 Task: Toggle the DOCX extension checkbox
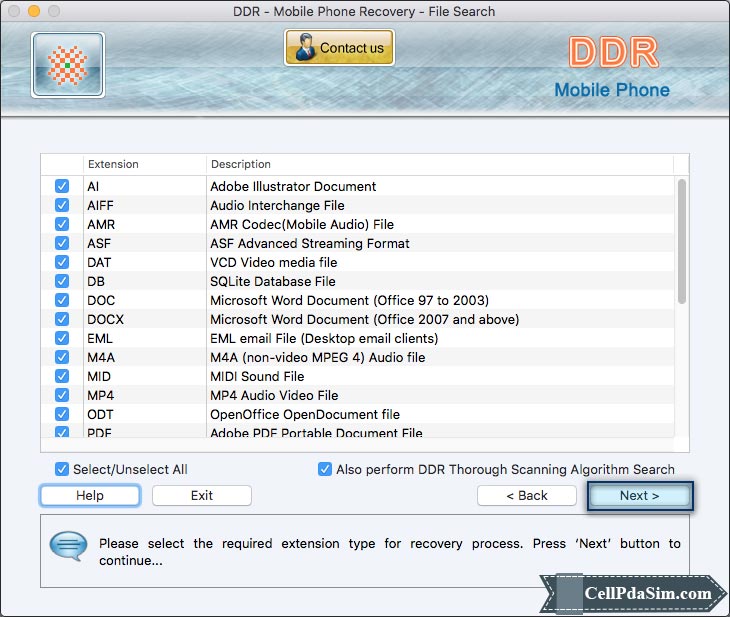(x=62, y=319)
